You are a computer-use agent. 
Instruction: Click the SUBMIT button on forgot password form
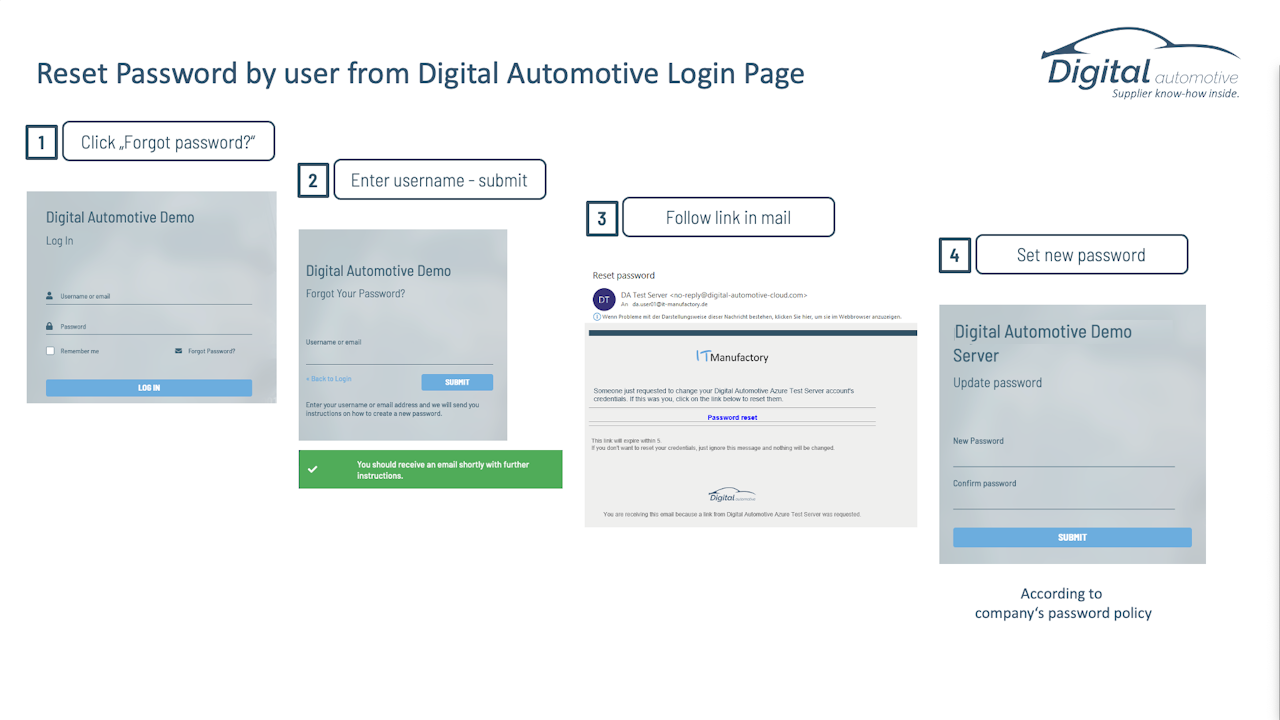tap(457, 382)
